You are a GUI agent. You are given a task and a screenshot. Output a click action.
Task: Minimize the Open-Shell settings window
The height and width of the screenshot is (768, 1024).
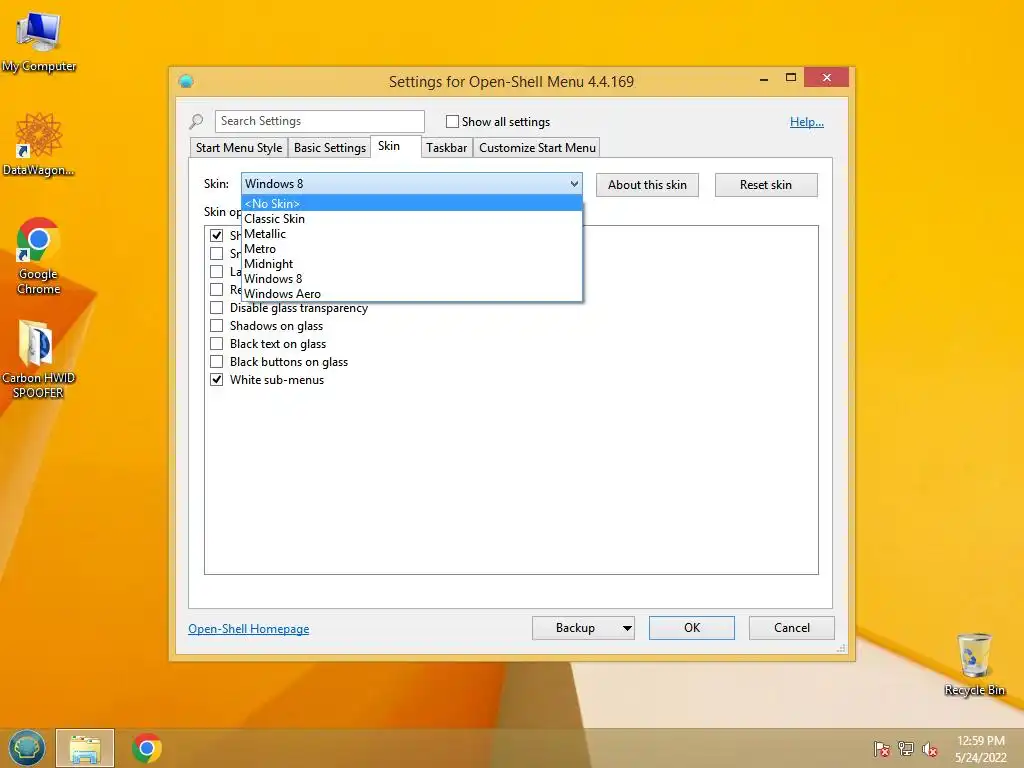pos(763,78)
